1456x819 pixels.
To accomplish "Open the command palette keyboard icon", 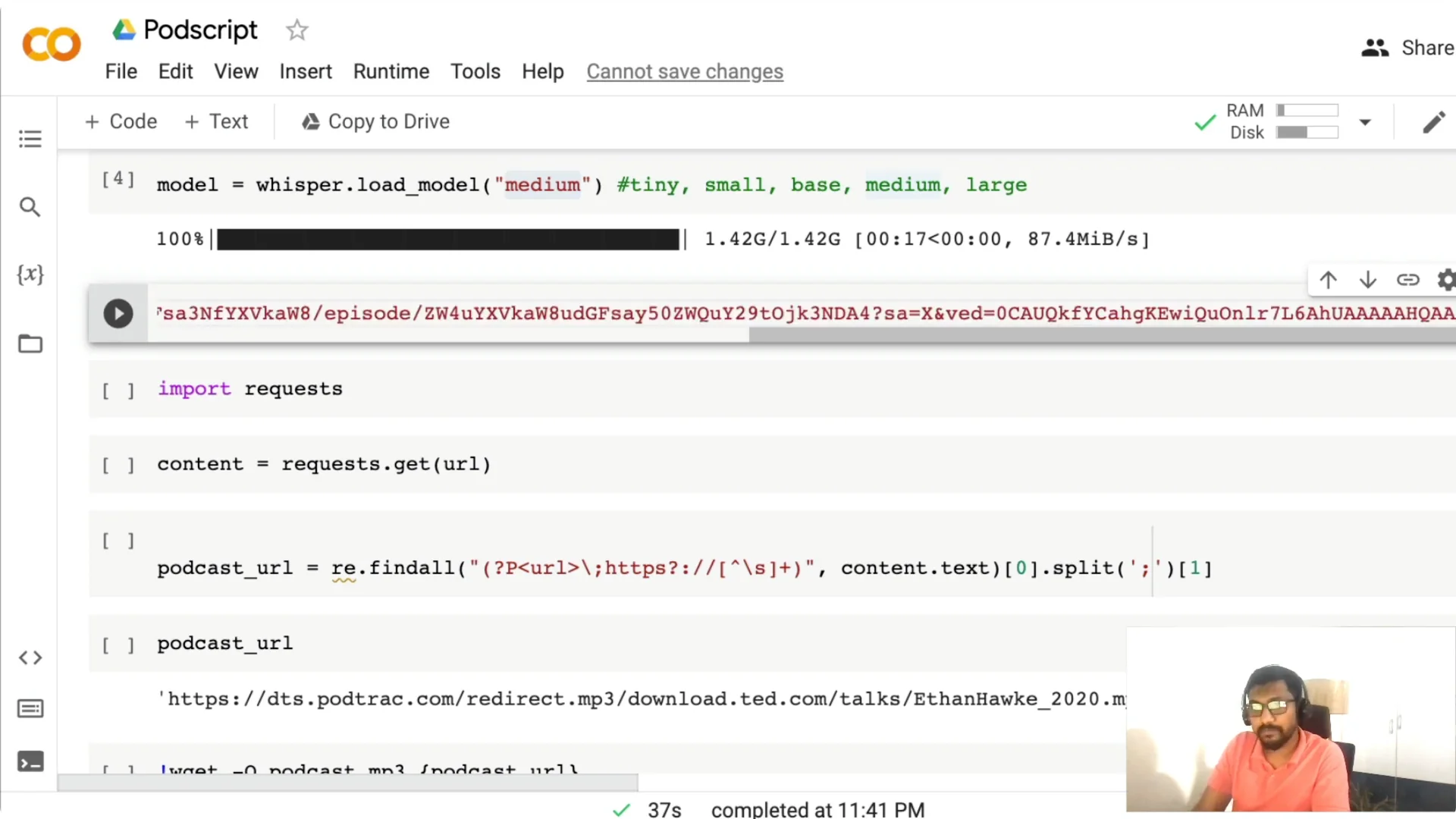I will pos(30,708).
